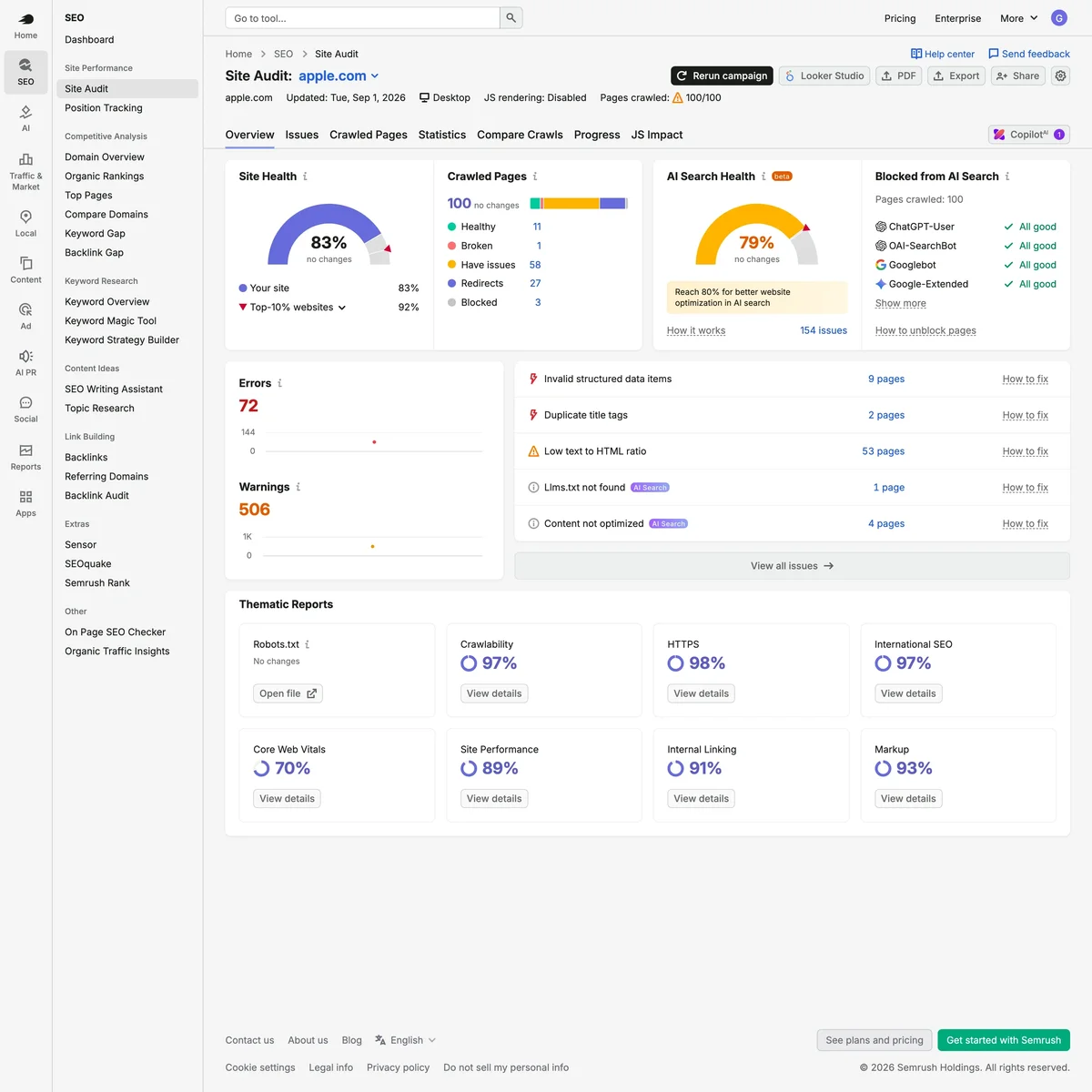Switch to the Issues tab
1092x1092 pixels.
pos(302,135)
